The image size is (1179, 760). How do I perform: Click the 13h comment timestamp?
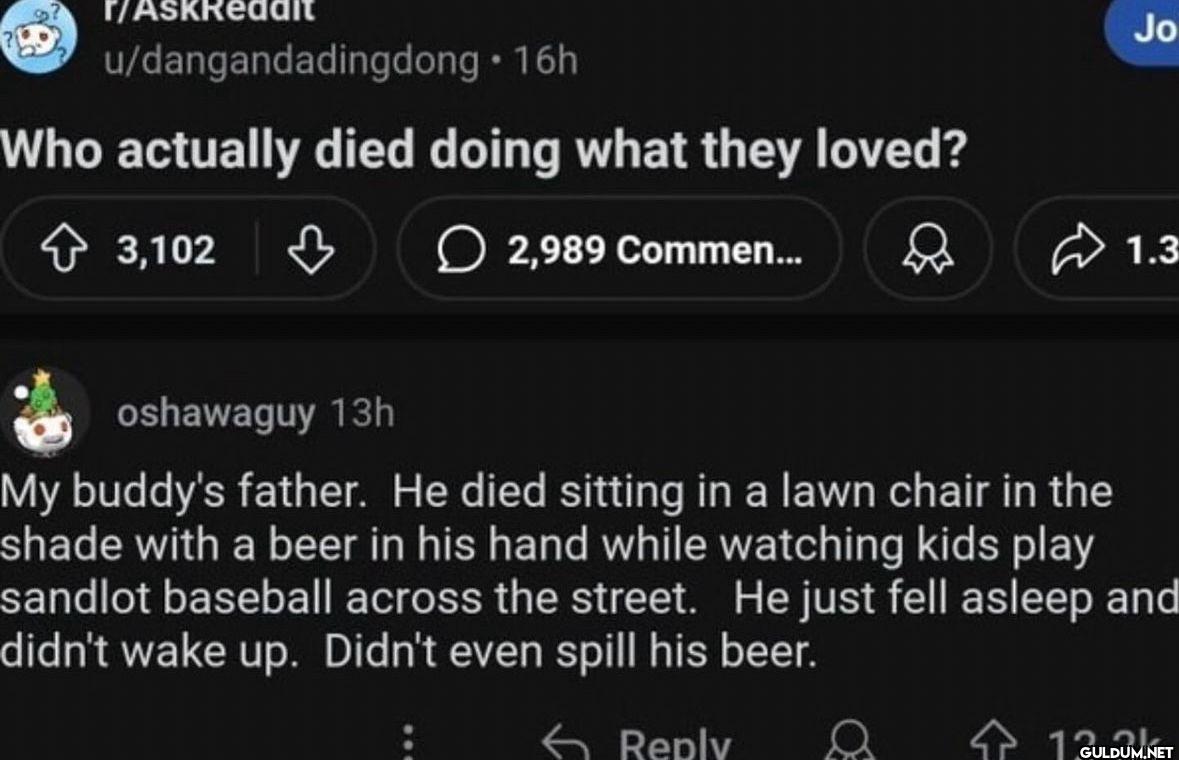point(362,412)
